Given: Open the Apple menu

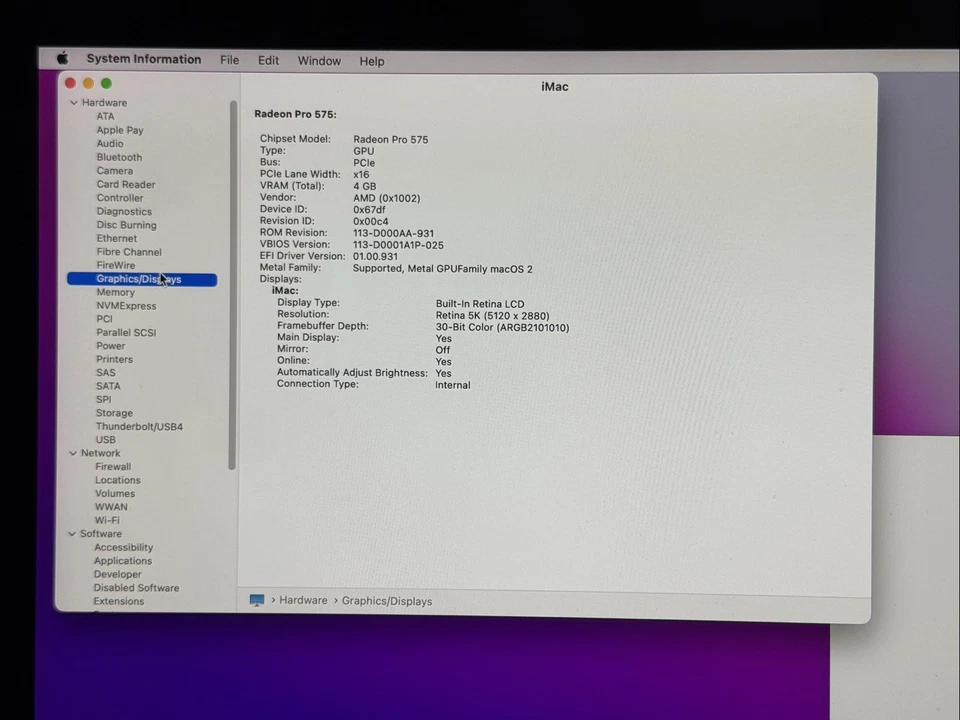Looking at the screenshot, I should 62,58.
